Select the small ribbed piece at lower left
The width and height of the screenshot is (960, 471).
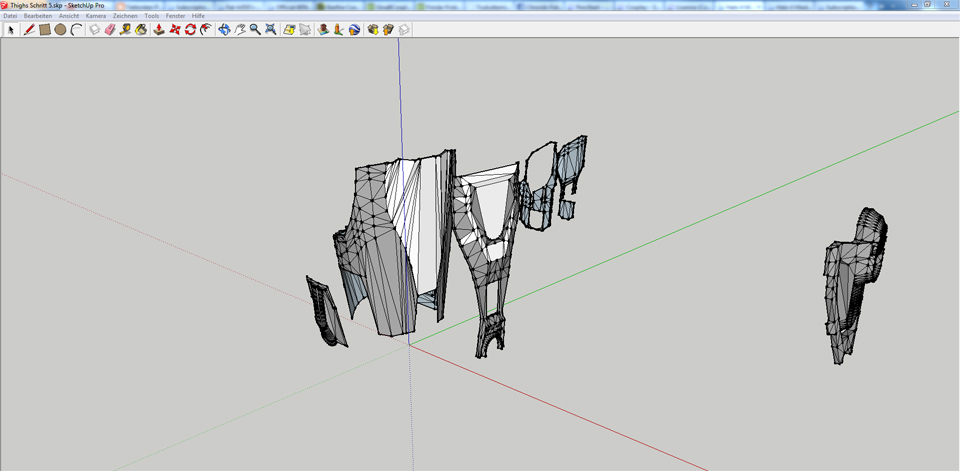tap(326, 311)
